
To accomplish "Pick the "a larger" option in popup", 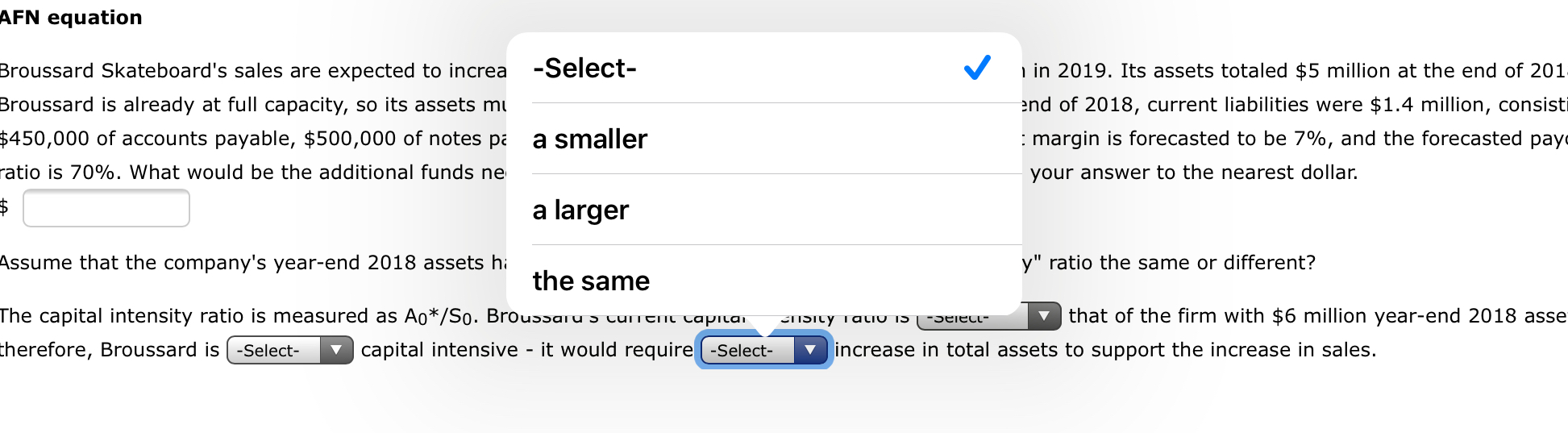I will (x=580, y=210).
